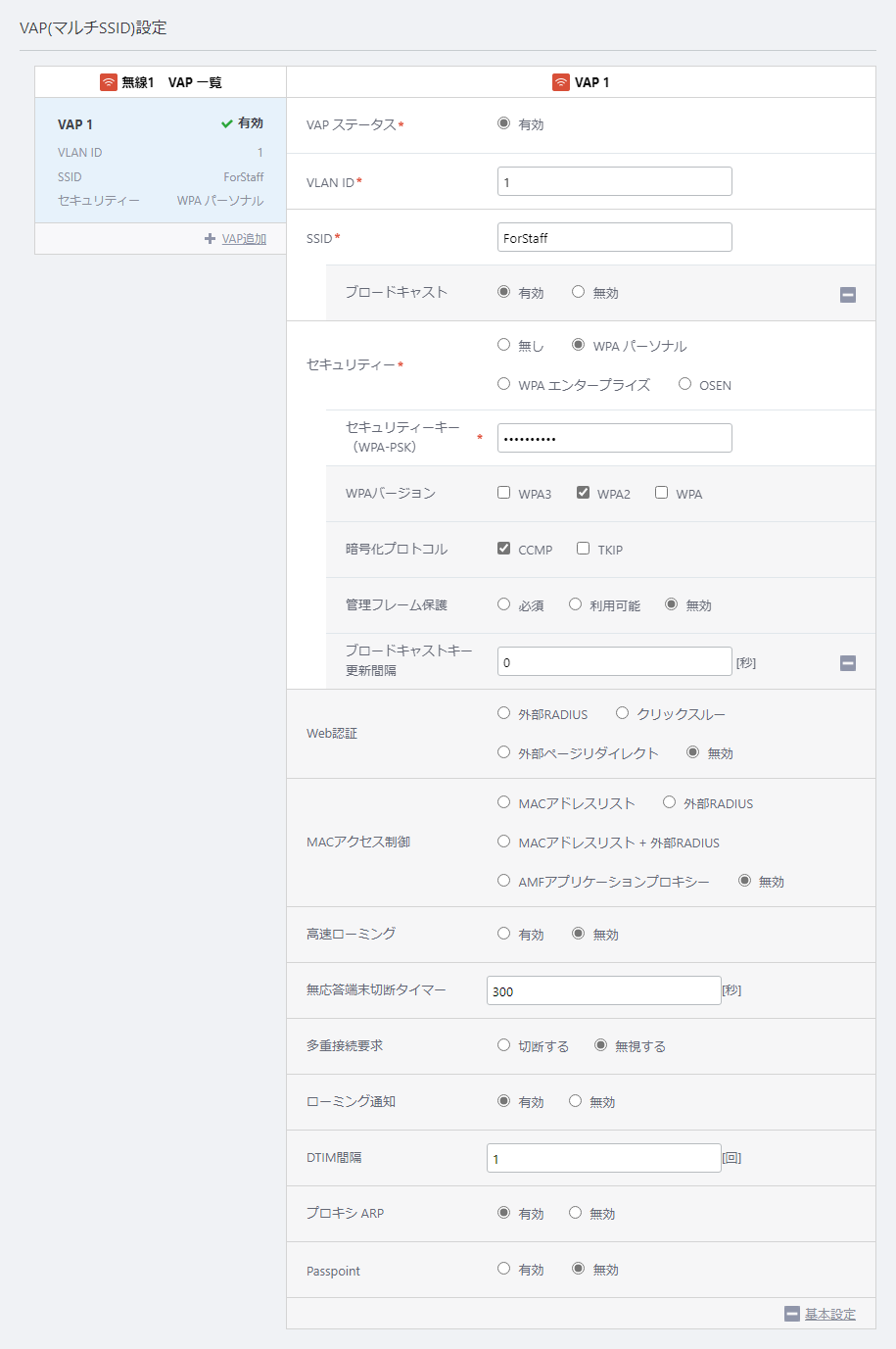Select VAP 1 entry in the VAP list

click(161, 160)
